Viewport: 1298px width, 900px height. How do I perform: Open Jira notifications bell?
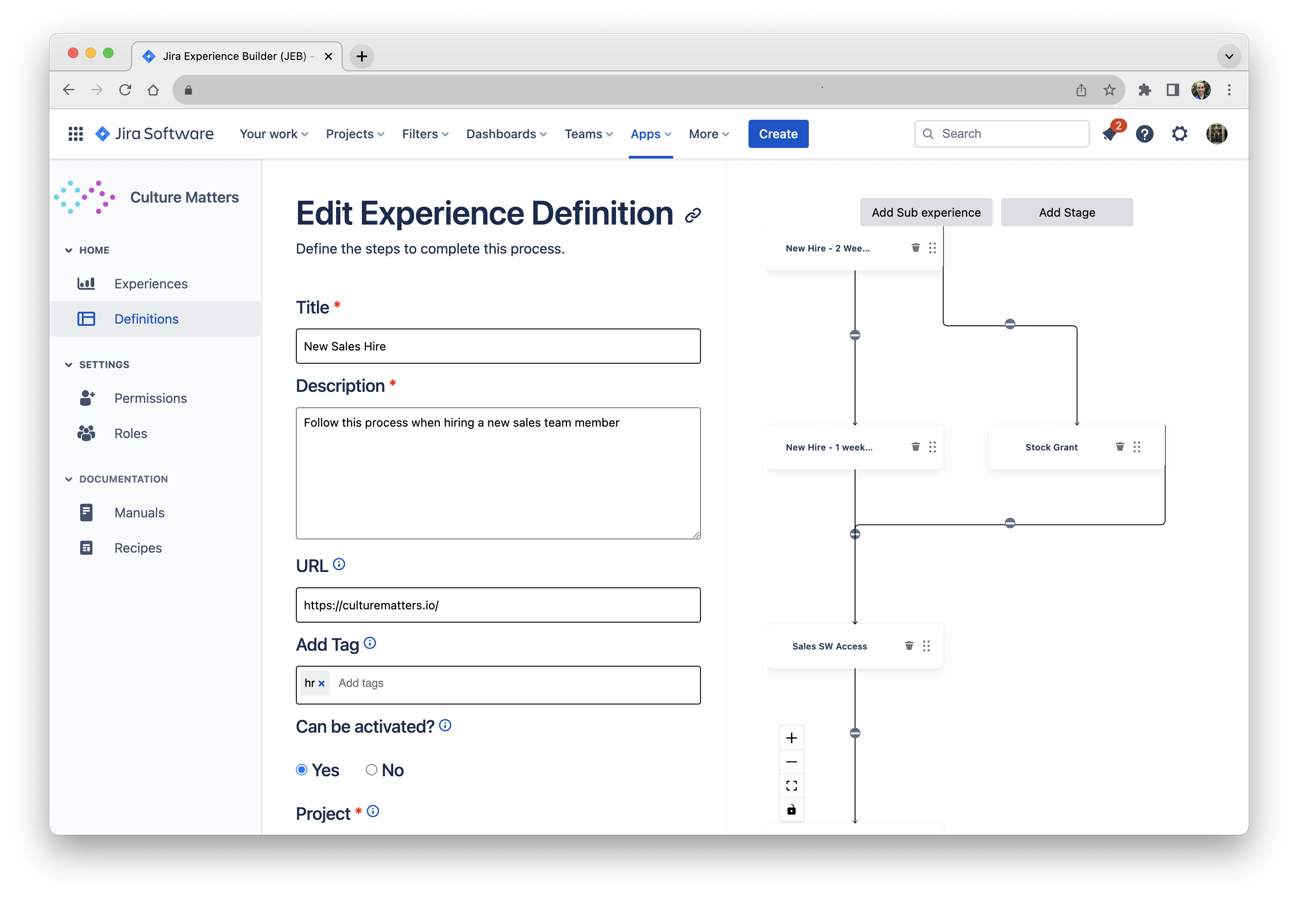point(1110,134)
